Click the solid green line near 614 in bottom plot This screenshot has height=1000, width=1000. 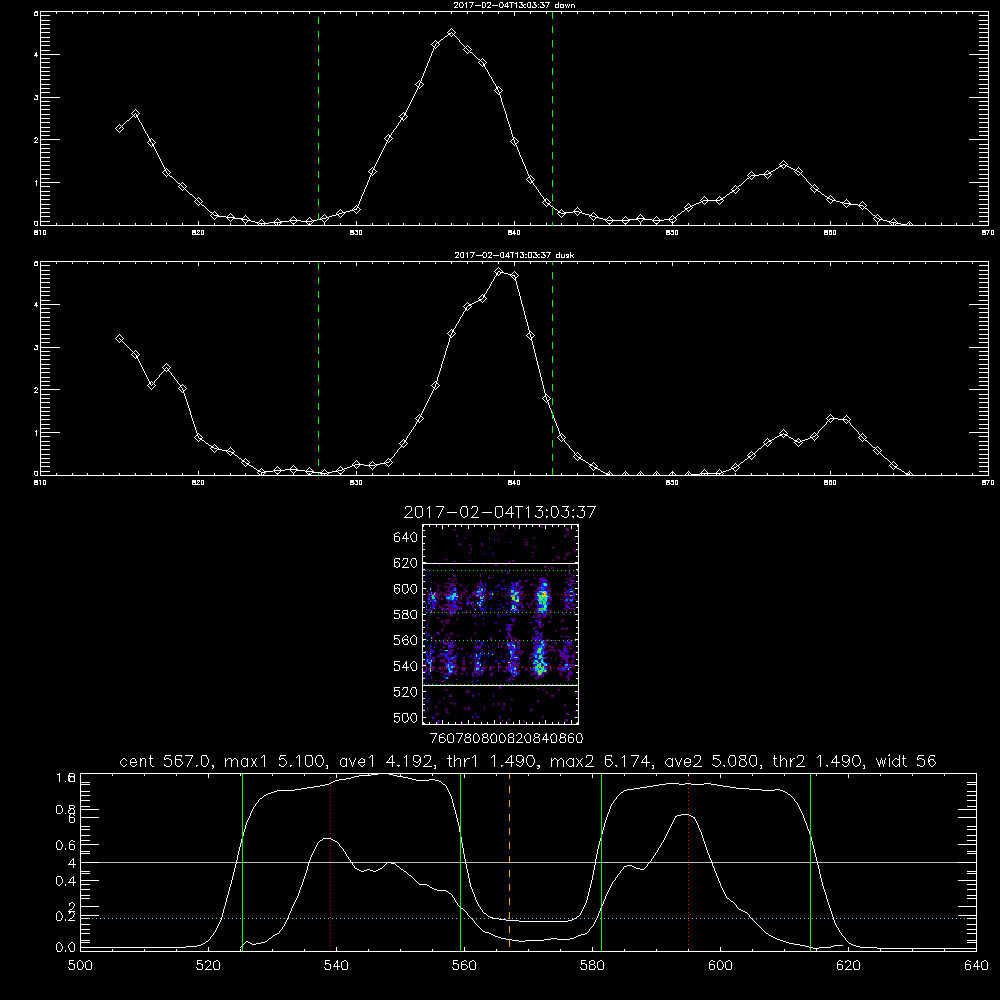[x=811, y=861]
